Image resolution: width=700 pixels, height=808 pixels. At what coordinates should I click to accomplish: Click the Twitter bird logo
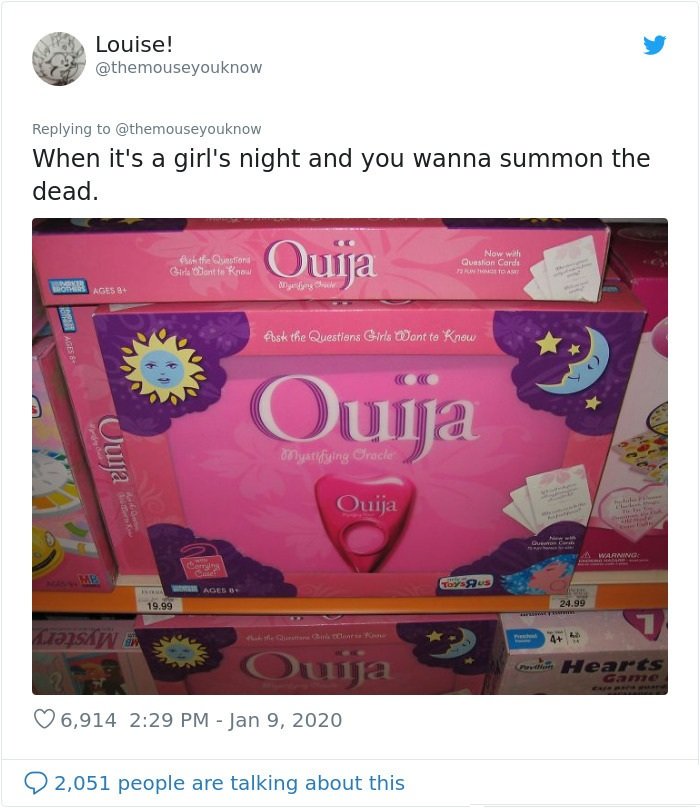pyautogui.click(x=655, y=45)
